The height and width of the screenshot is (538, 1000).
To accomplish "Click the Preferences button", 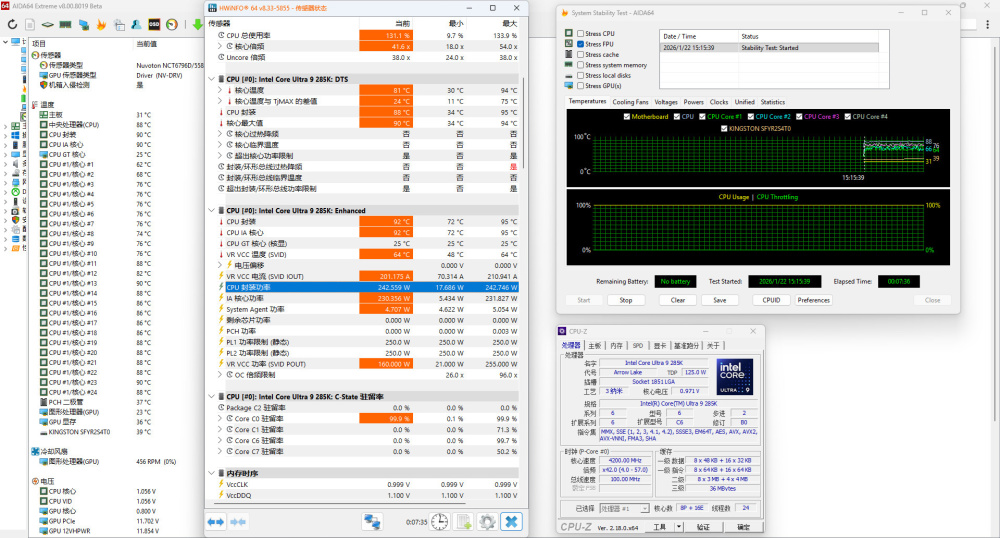I will 813,300.
